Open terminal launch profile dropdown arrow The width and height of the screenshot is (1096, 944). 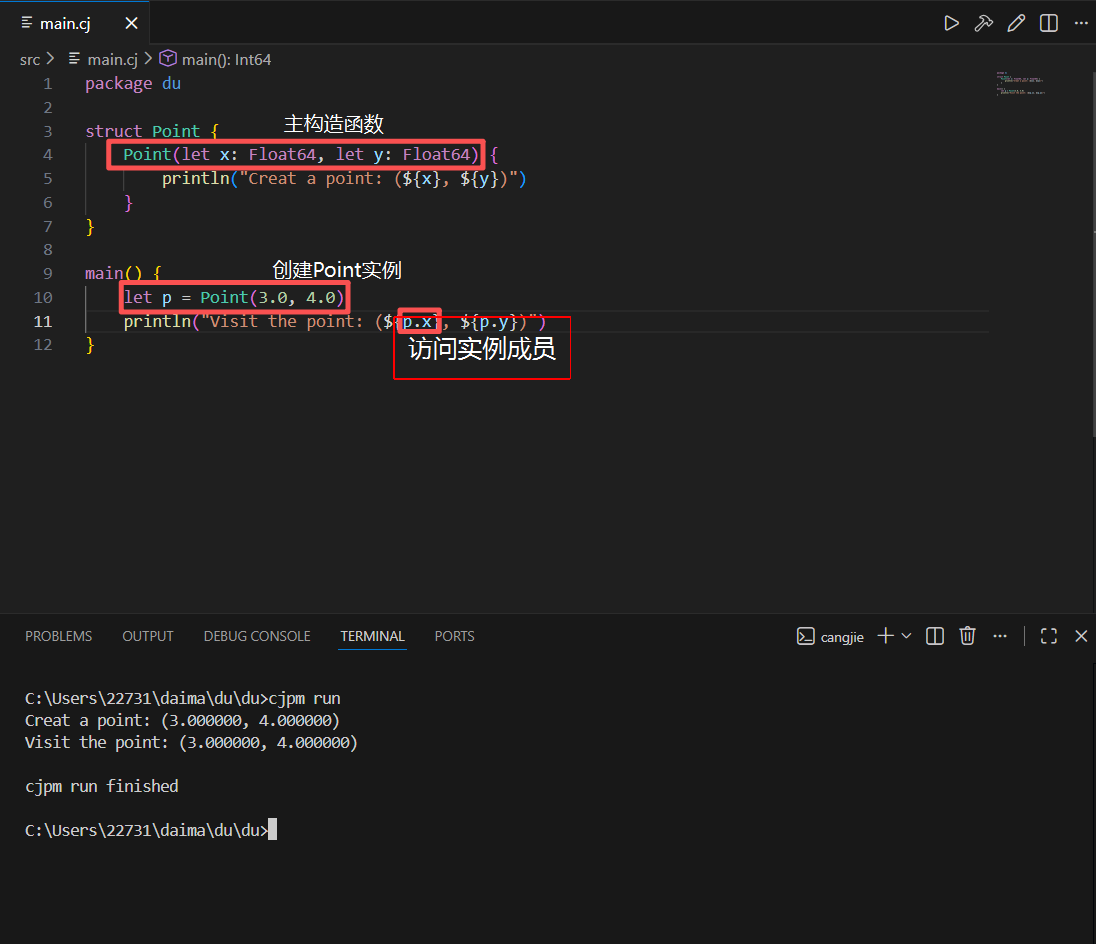[x=906, y=636]
